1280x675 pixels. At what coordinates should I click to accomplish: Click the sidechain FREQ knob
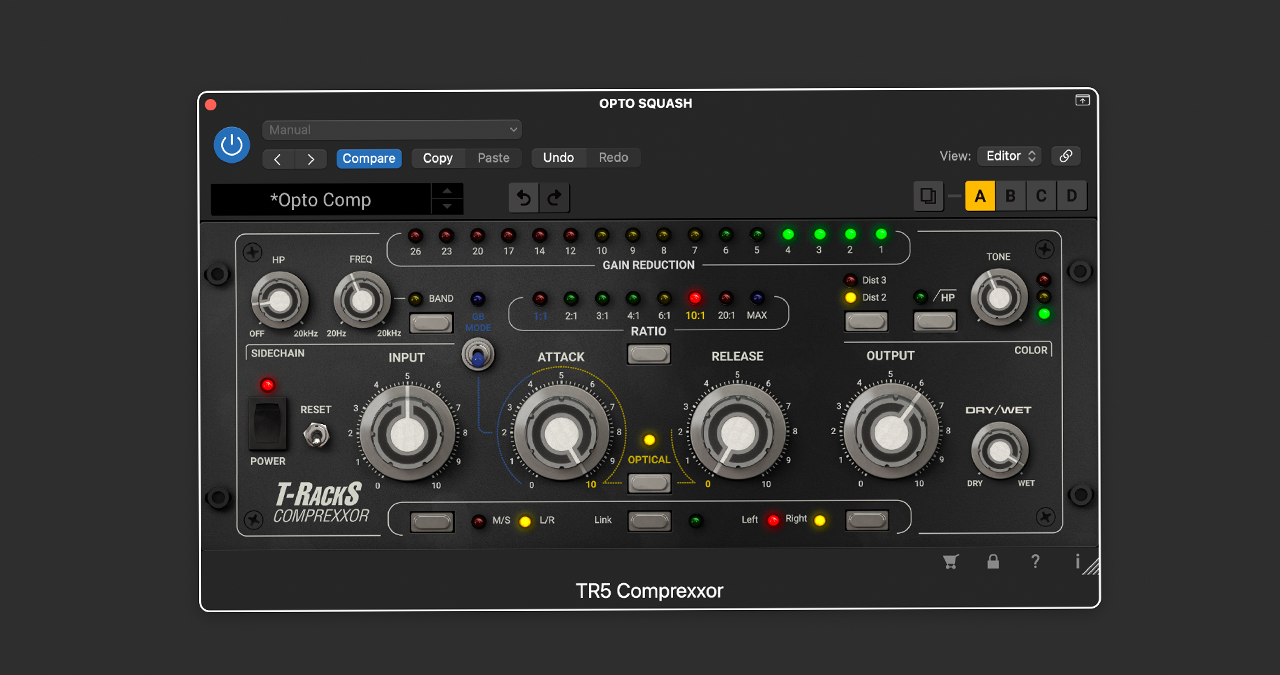pos(362,301)
